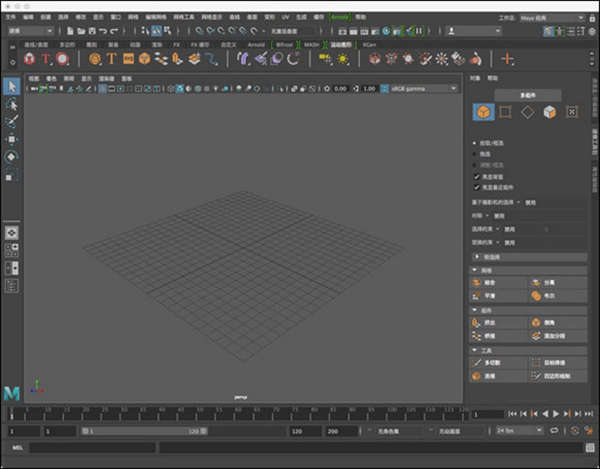The width and height of the screenshot is (600, 469).
Task: Enable Snap to grids magnet icon
Action: click(199, 31)
